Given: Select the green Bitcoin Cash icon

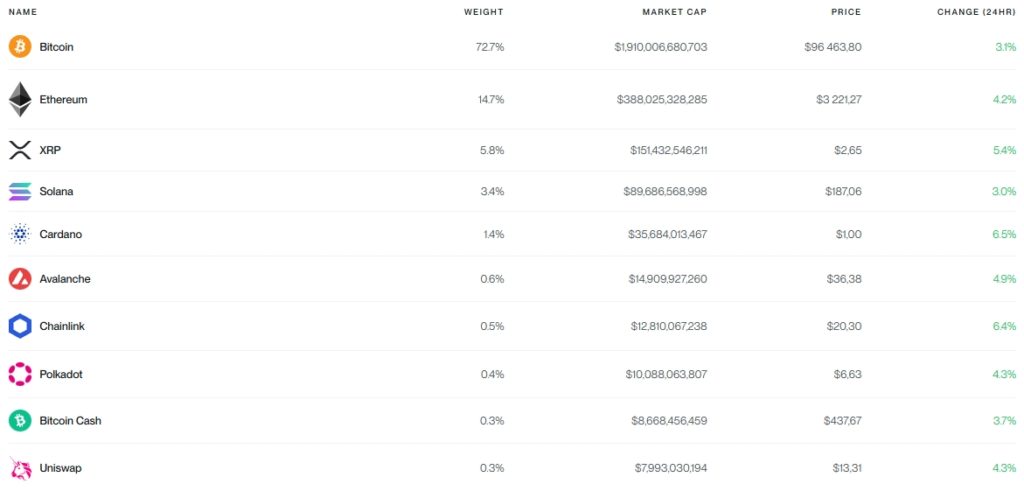Looking at the screenshot, I should pos(20,420).
